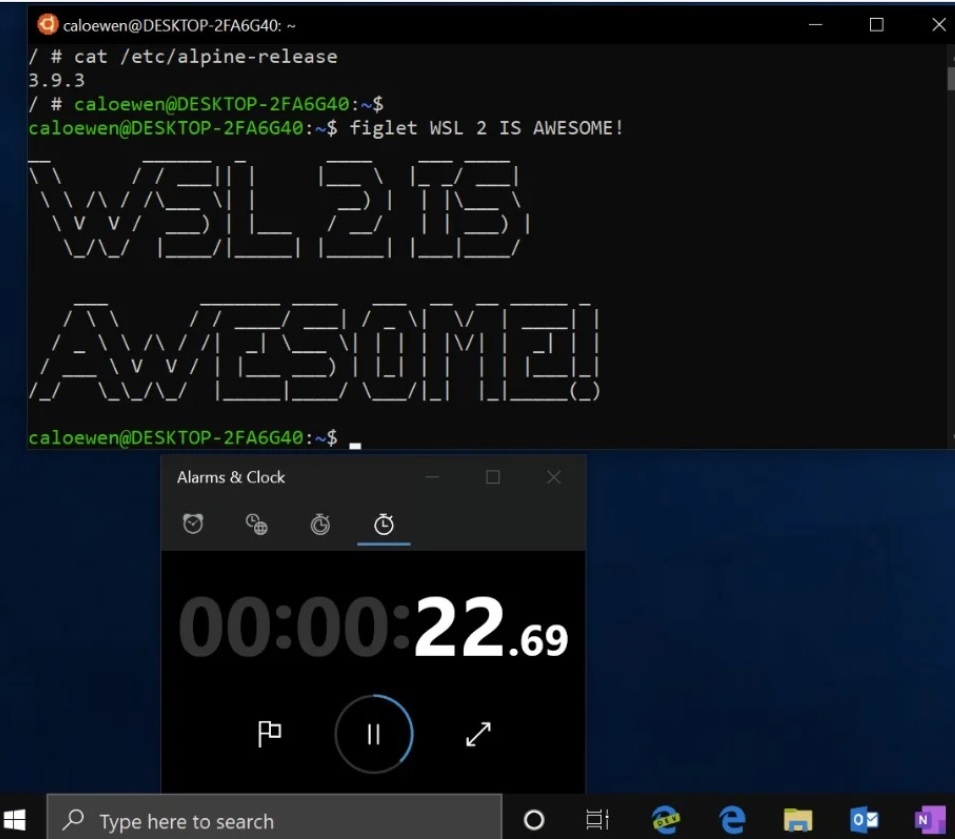Expand the stopwatch to full view
Screen dimensions: 955x839
478,734
